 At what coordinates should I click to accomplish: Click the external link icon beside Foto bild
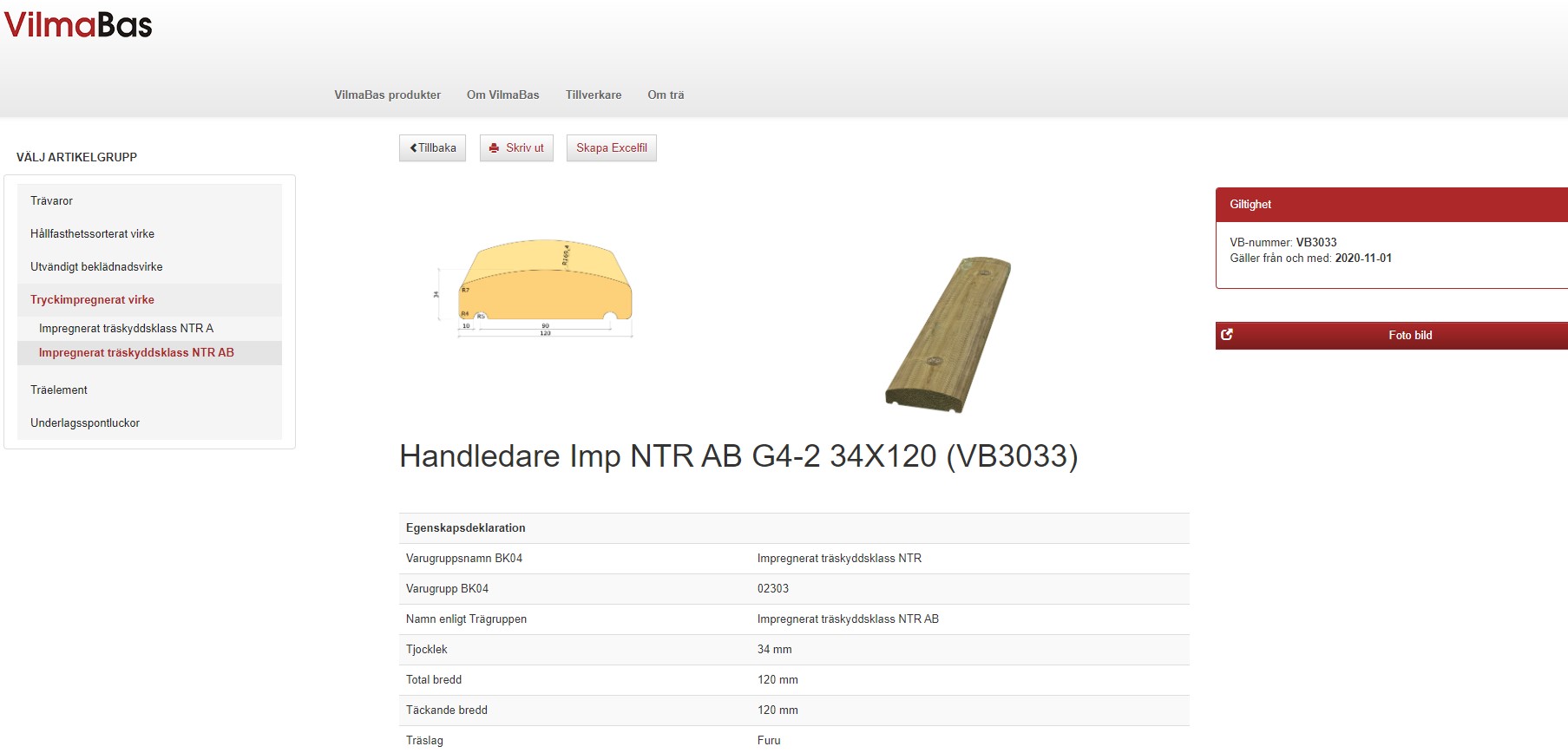(1227, 335)
